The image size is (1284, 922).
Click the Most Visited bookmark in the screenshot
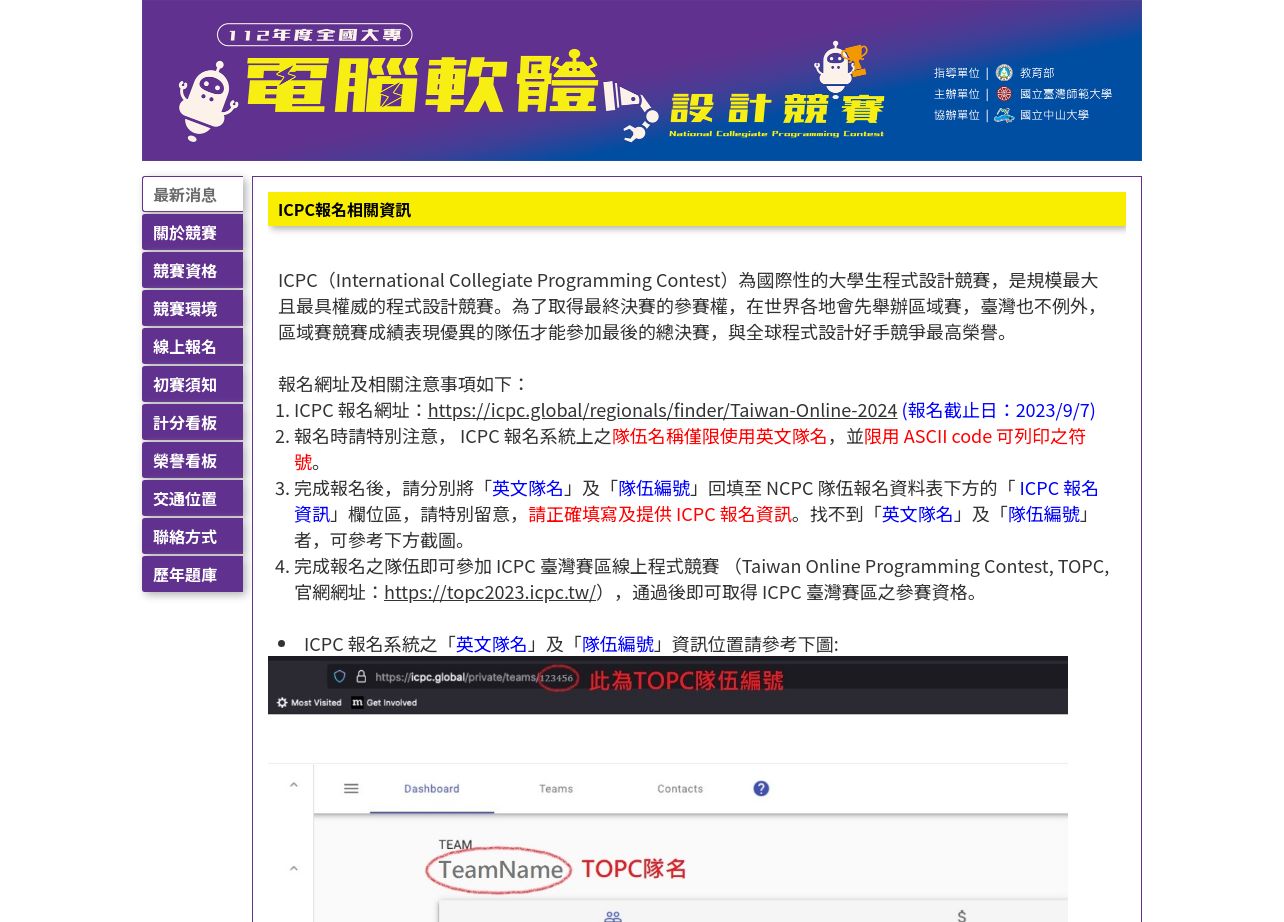tap(309, 703)
